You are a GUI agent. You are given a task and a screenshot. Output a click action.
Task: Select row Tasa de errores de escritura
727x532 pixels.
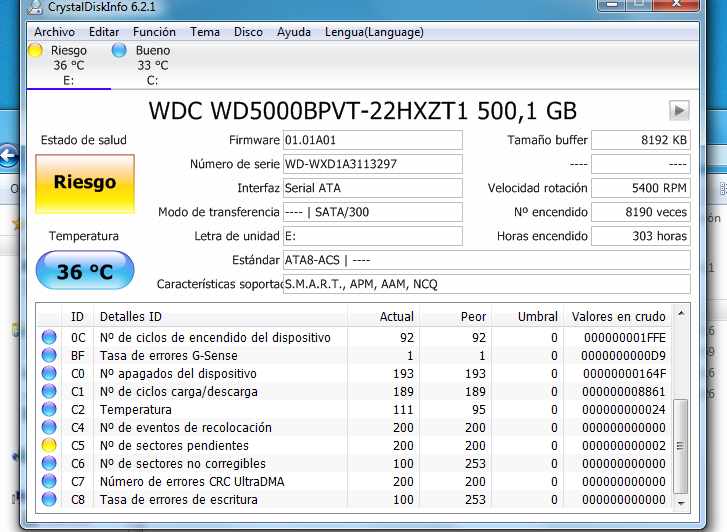[x=355, y=500]
